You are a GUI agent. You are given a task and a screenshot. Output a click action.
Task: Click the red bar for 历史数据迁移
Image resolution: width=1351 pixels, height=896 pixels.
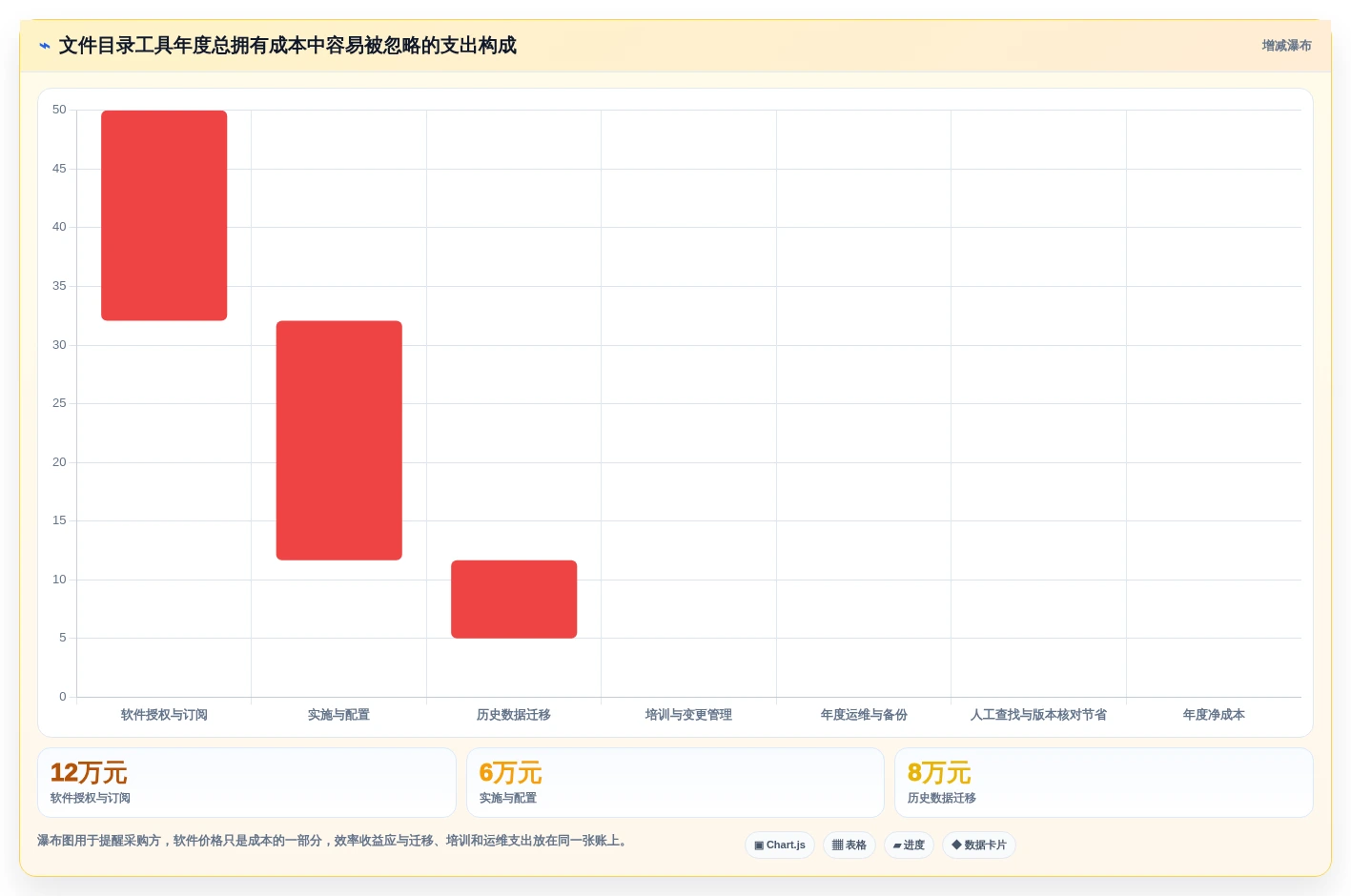pyautogui.click(x=514, y=600)
